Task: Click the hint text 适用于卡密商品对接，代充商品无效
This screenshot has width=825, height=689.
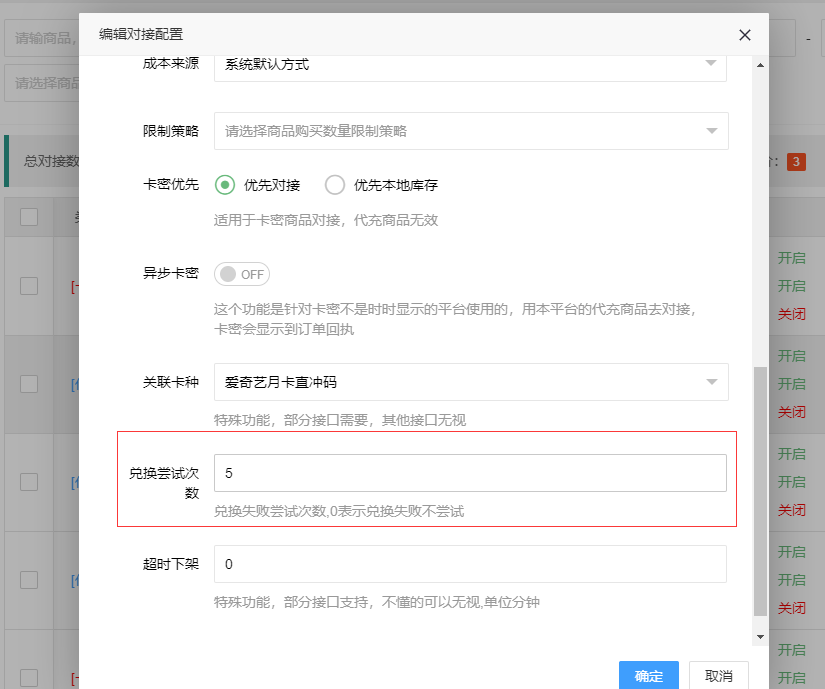Action: click(x=326, y=220)
